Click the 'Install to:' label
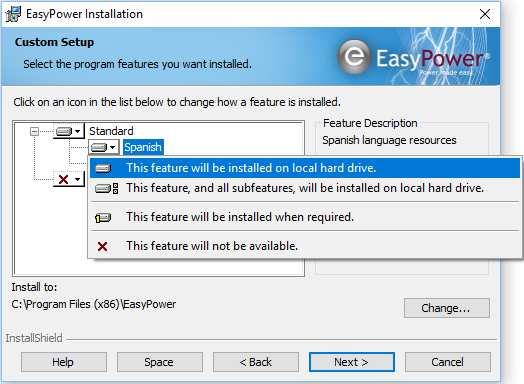The image size is (524, 384). pos(34,287)
